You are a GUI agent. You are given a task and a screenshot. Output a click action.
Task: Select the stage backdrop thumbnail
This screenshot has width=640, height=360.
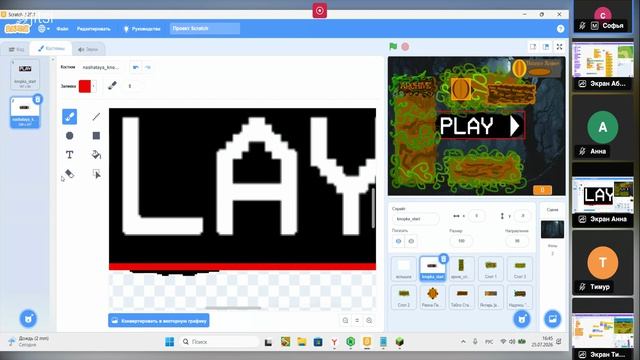[552, 229]
